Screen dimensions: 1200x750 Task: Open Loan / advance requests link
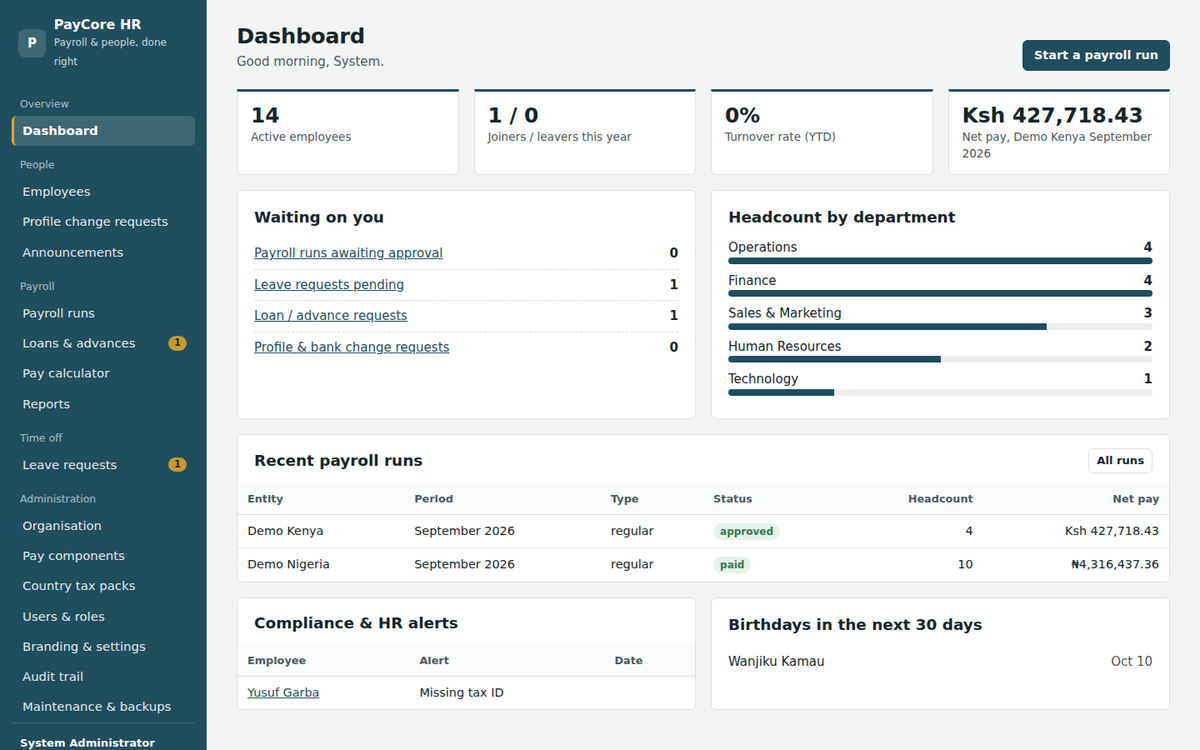pos(330,316)
